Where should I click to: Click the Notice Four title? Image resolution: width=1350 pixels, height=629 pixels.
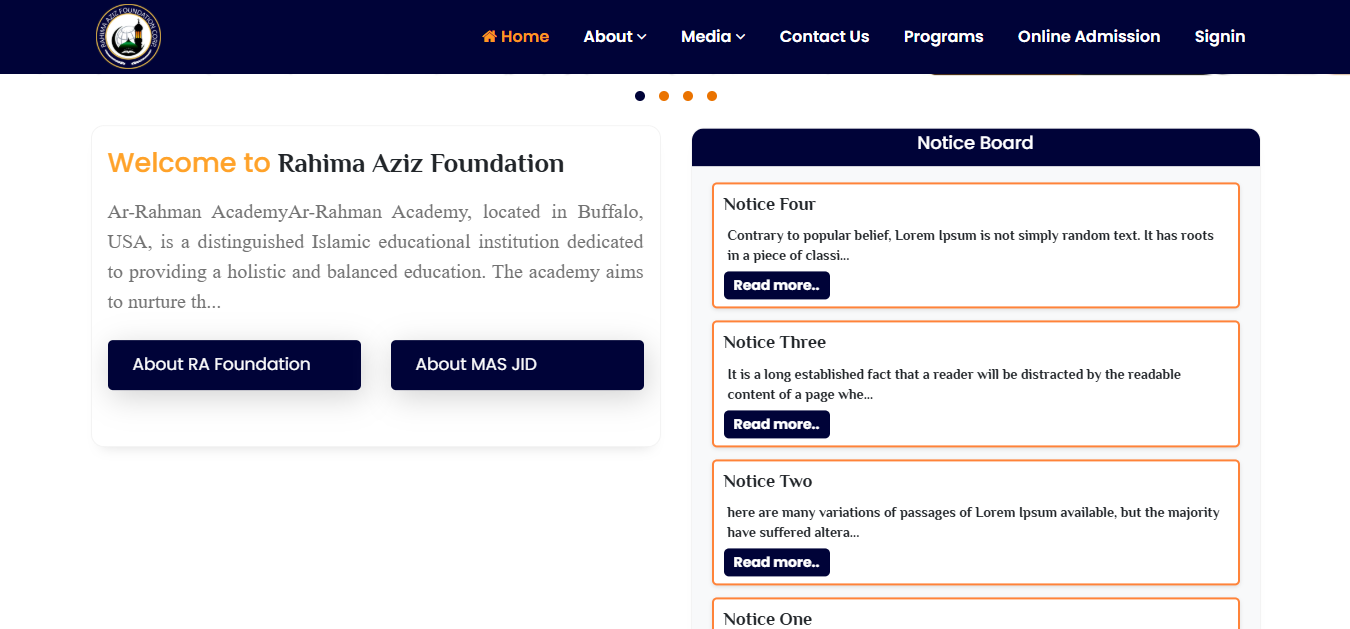pos(770,204)
